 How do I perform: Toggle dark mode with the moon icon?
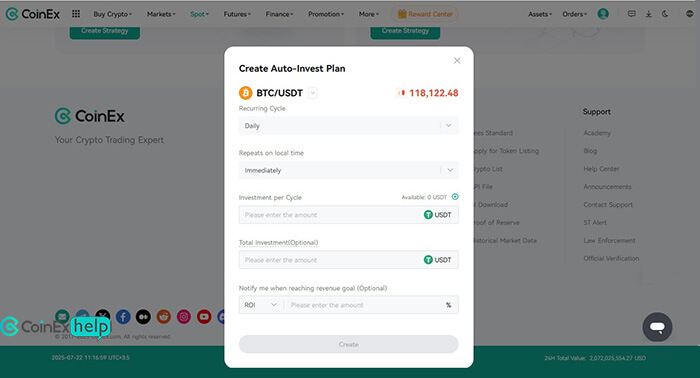(665, 14)
